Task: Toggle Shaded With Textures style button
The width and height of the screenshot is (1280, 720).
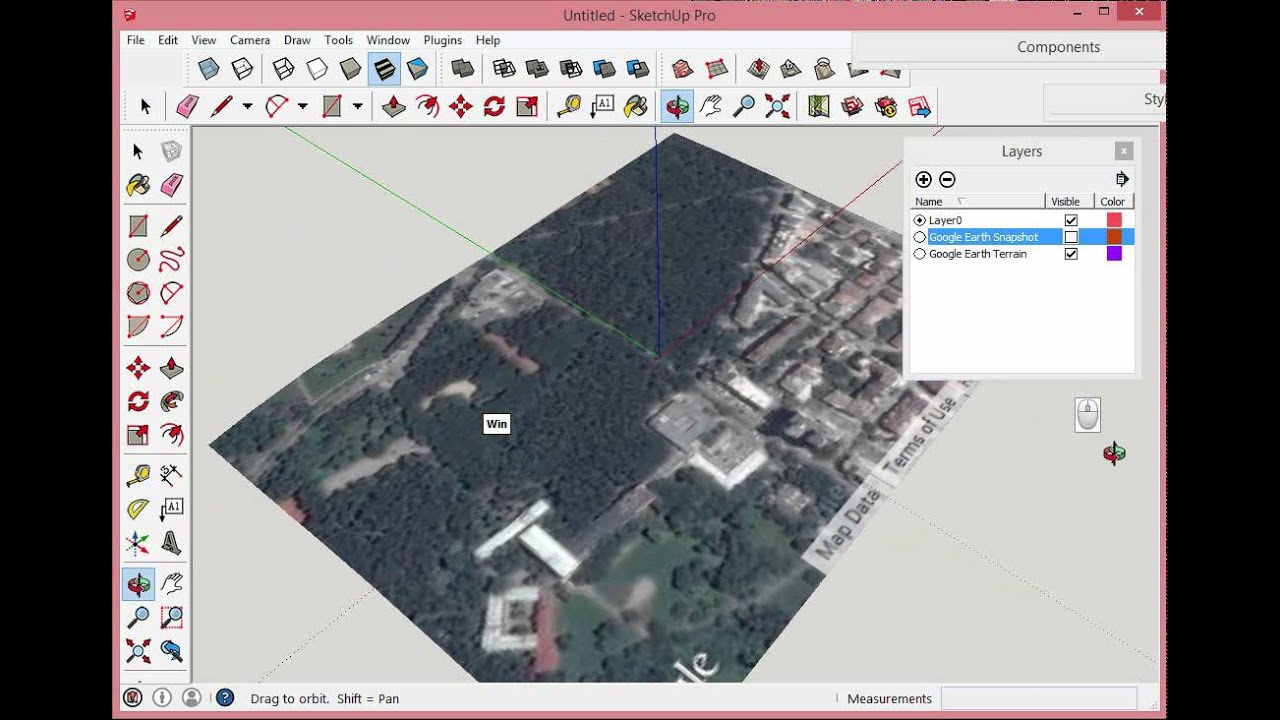Action: click(x=384, y=69)
